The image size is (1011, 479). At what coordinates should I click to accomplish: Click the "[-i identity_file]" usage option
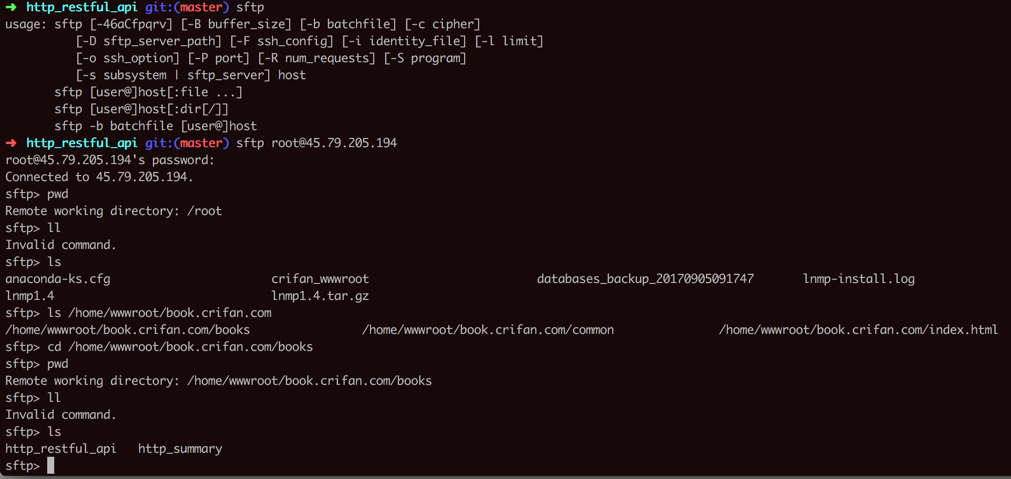click(404, 41)
